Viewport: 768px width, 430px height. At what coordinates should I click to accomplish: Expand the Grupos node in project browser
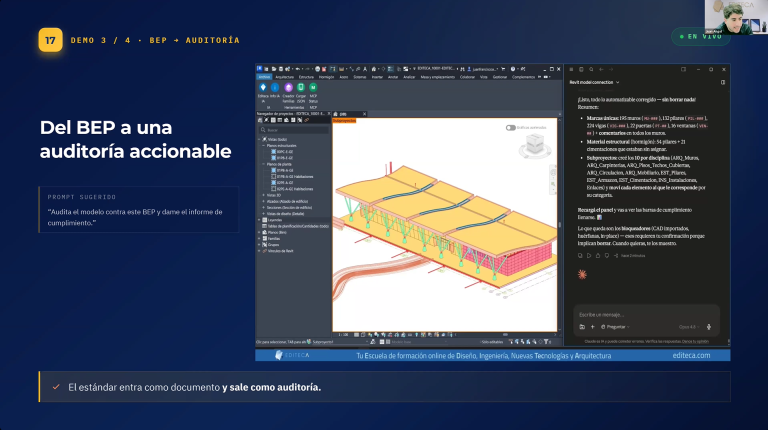click(259, 244)
